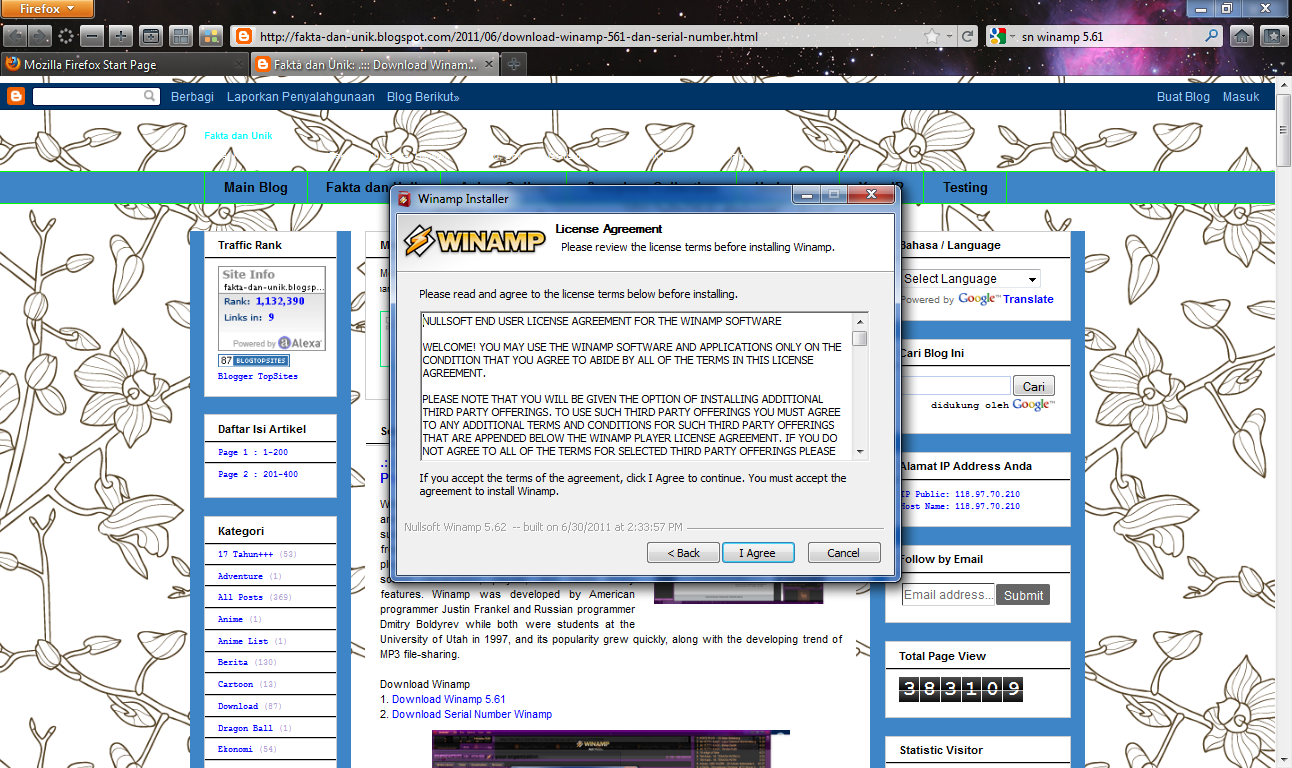Image resolution: width=1292 pixels, height=768 pixels.
Task: Open Download Winamp 5.61 link
Action: (x=449, y=699)
